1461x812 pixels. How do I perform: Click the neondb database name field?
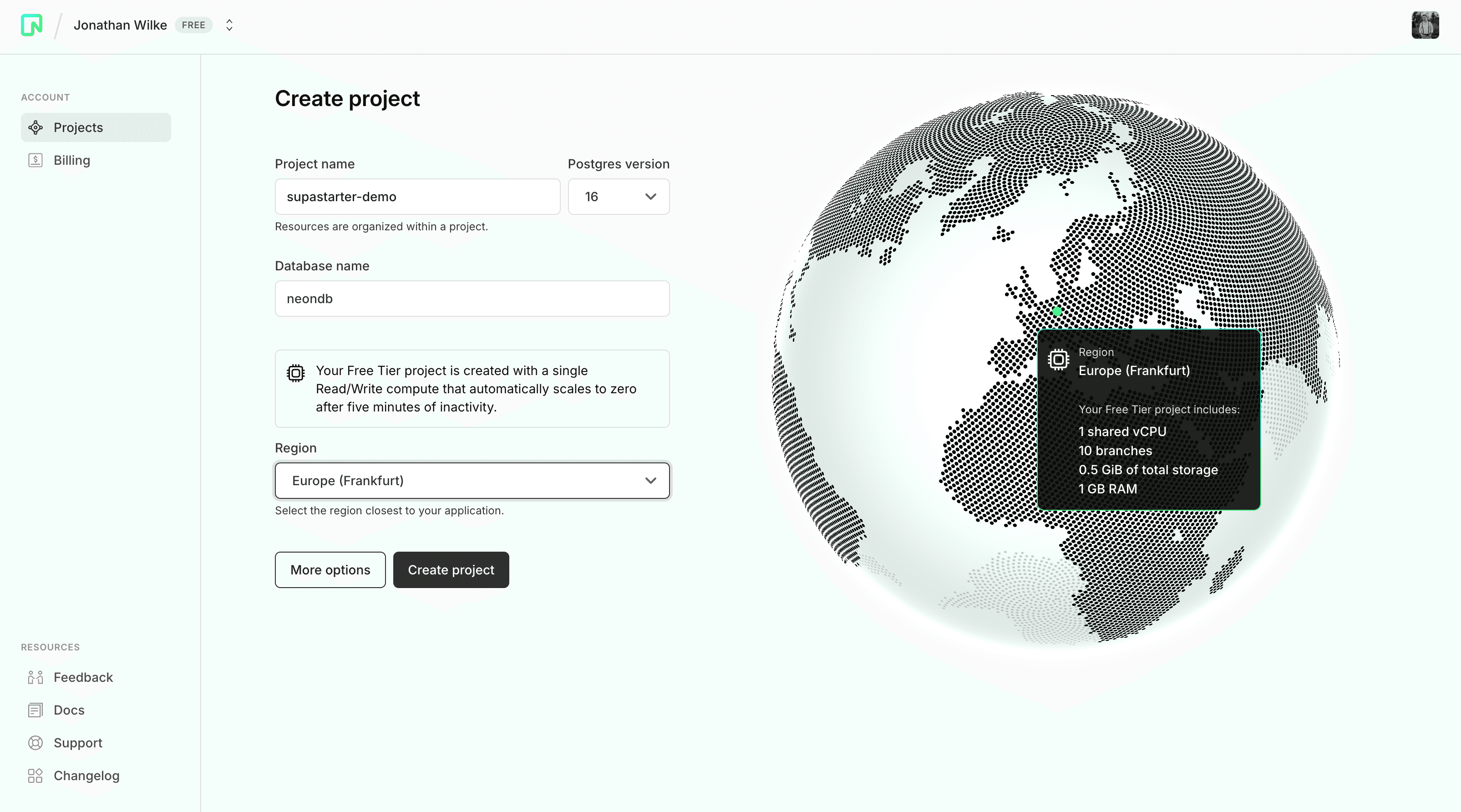click(472, 299)
